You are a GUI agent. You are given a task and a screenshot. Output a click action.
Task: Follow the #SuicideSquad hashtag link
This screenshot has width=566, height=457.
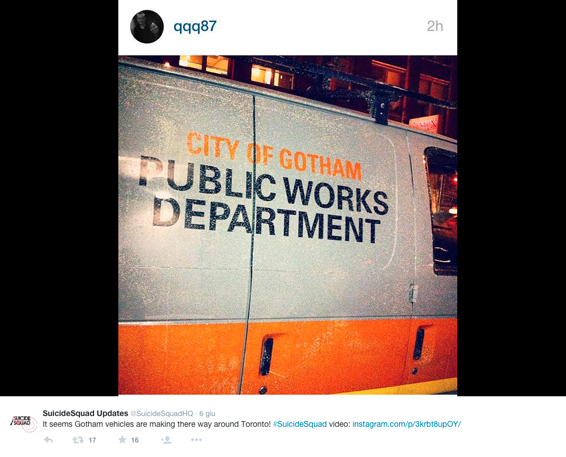click(300, 424)
